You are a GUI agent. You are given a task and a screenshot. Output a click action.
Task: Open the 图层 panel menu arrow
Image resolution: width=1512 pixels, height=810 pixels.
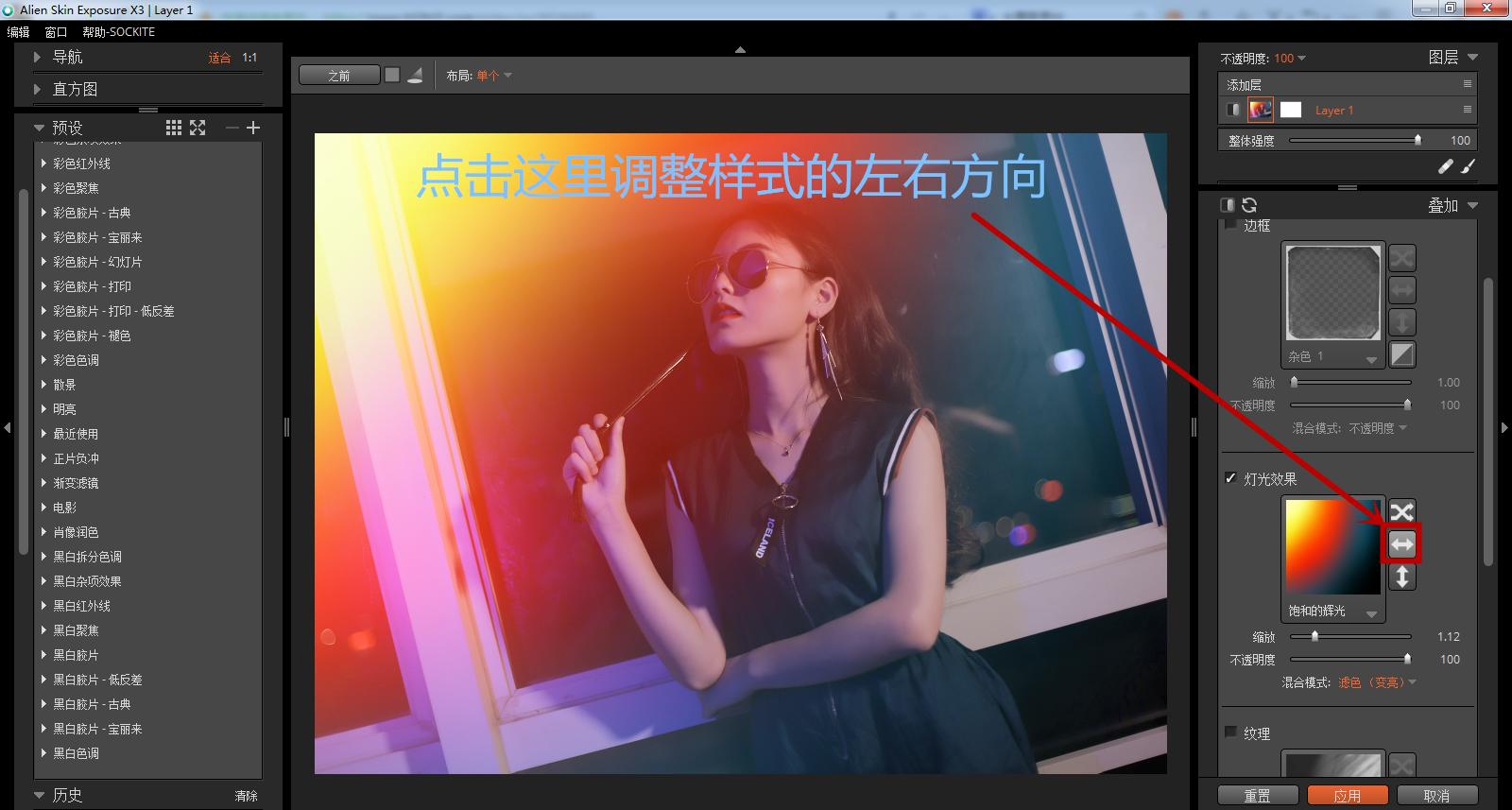click(x=1472, y=58)
